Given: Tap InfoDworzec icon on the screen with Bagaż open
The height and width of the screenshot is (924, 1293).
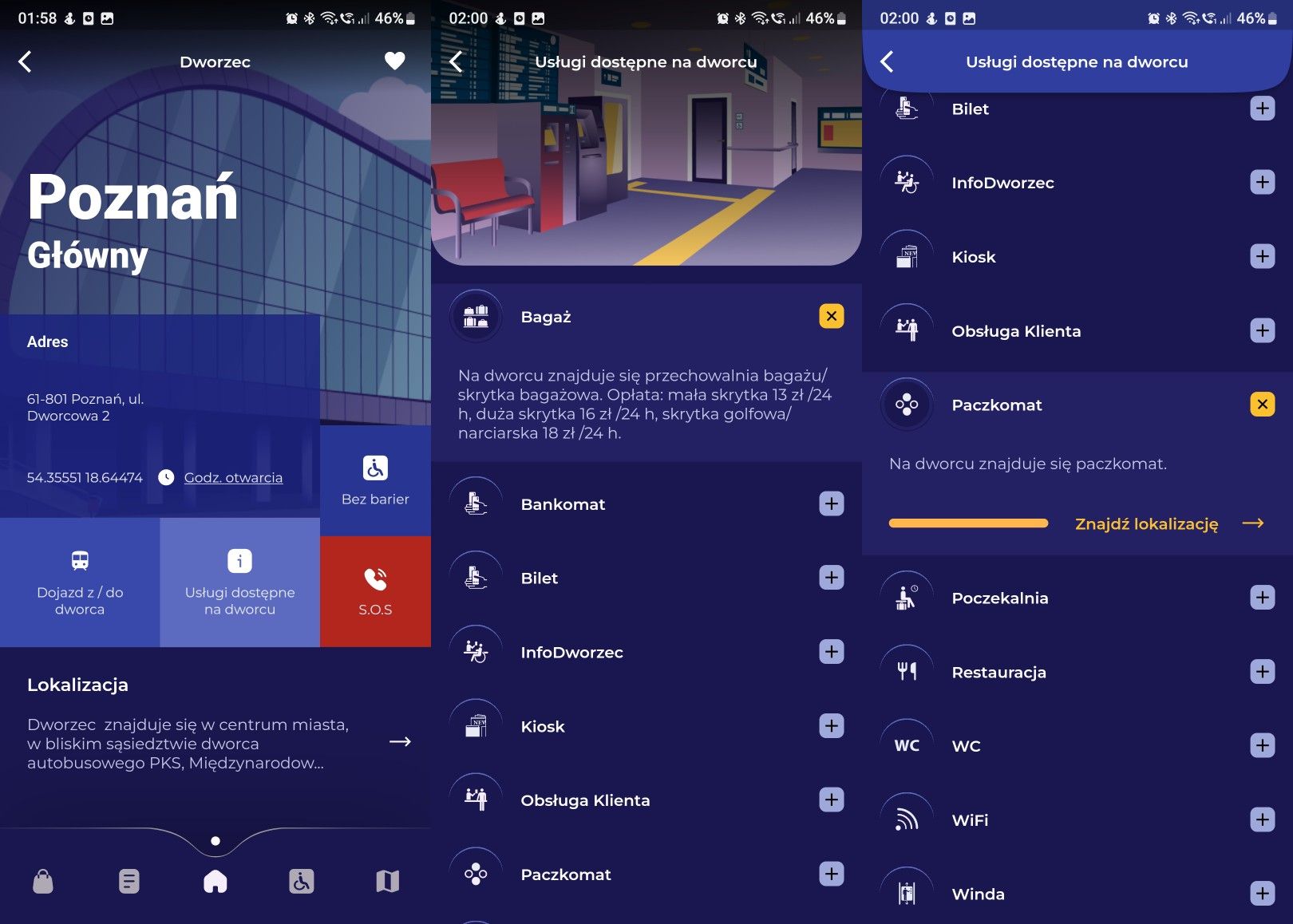Looking at the screenshot, I should (476, 652).
